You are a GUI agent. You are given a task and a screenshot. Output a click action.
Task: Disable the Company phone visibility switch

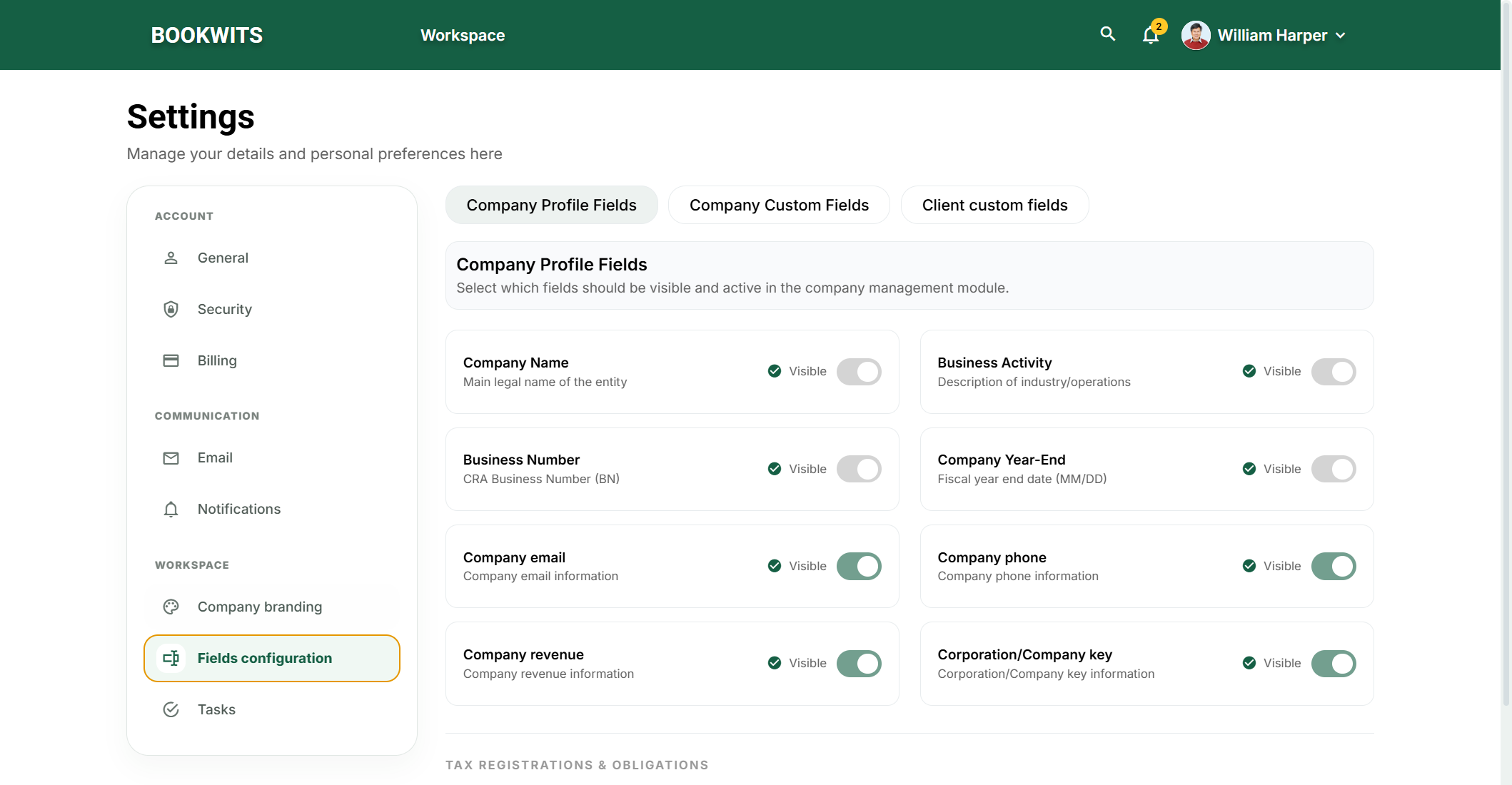pyautogui.click(x=1334, y=566)
